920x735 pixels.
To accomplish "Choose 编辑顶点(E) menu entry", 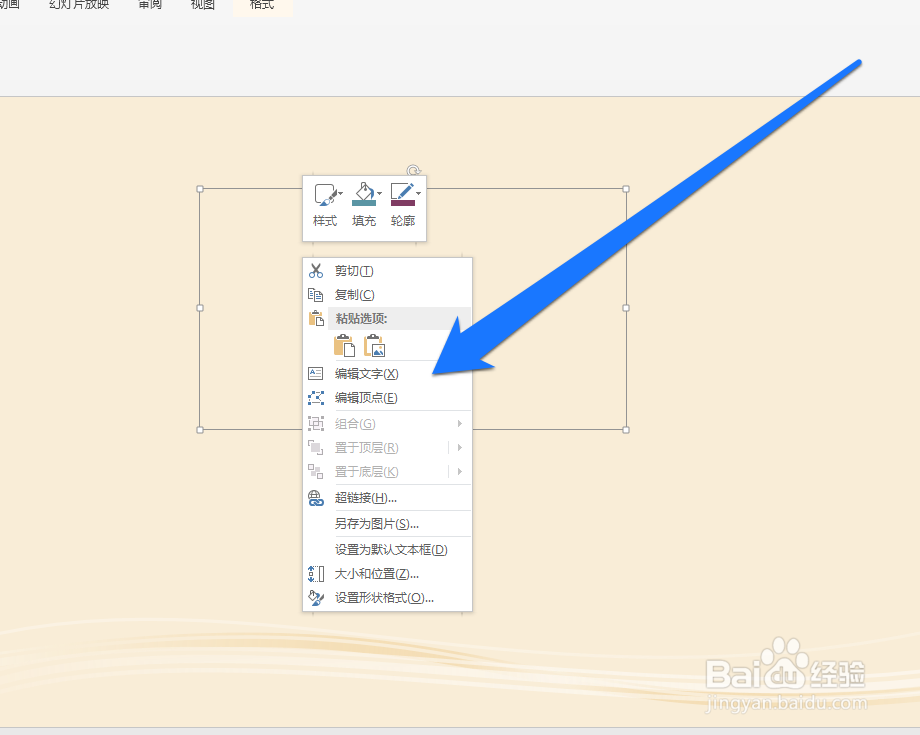I will [x=387, y=398].
